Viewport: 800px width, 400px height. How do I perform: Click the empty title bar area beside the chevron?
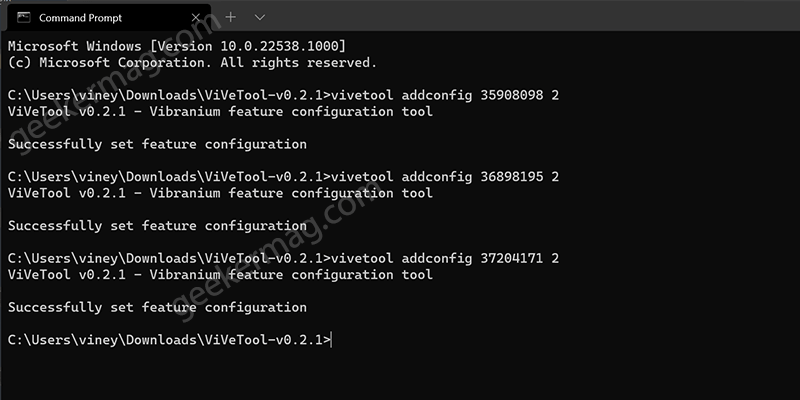click(x=531, y=15)
